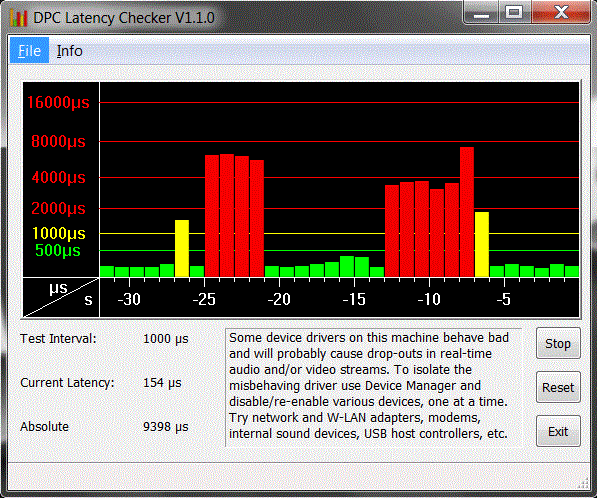The width and height of the screenshot is (597, 498).
Task: Click the -25 time axis label
Action: [204, 299]
